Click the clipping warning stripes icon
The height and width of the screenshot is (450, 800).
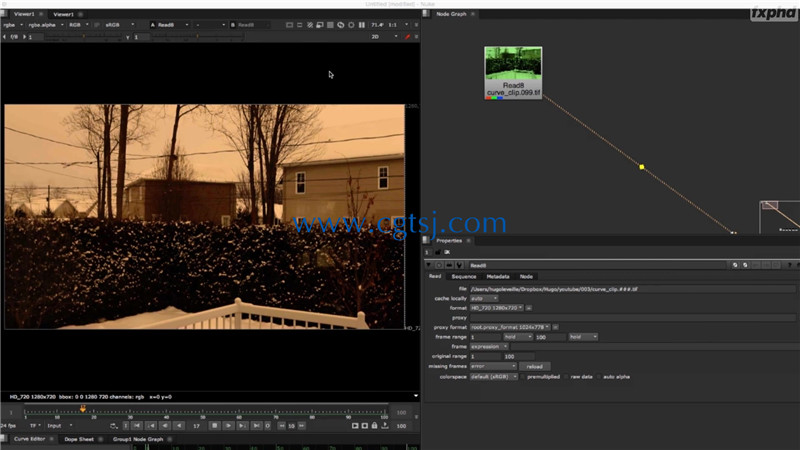310,24
